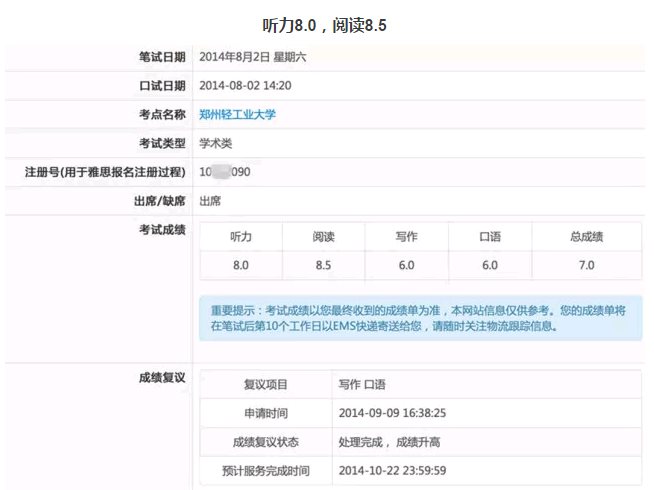Select the 笔试日期 label
The width and height of the screenshot is (654, 490).
[x=162, y=57]
